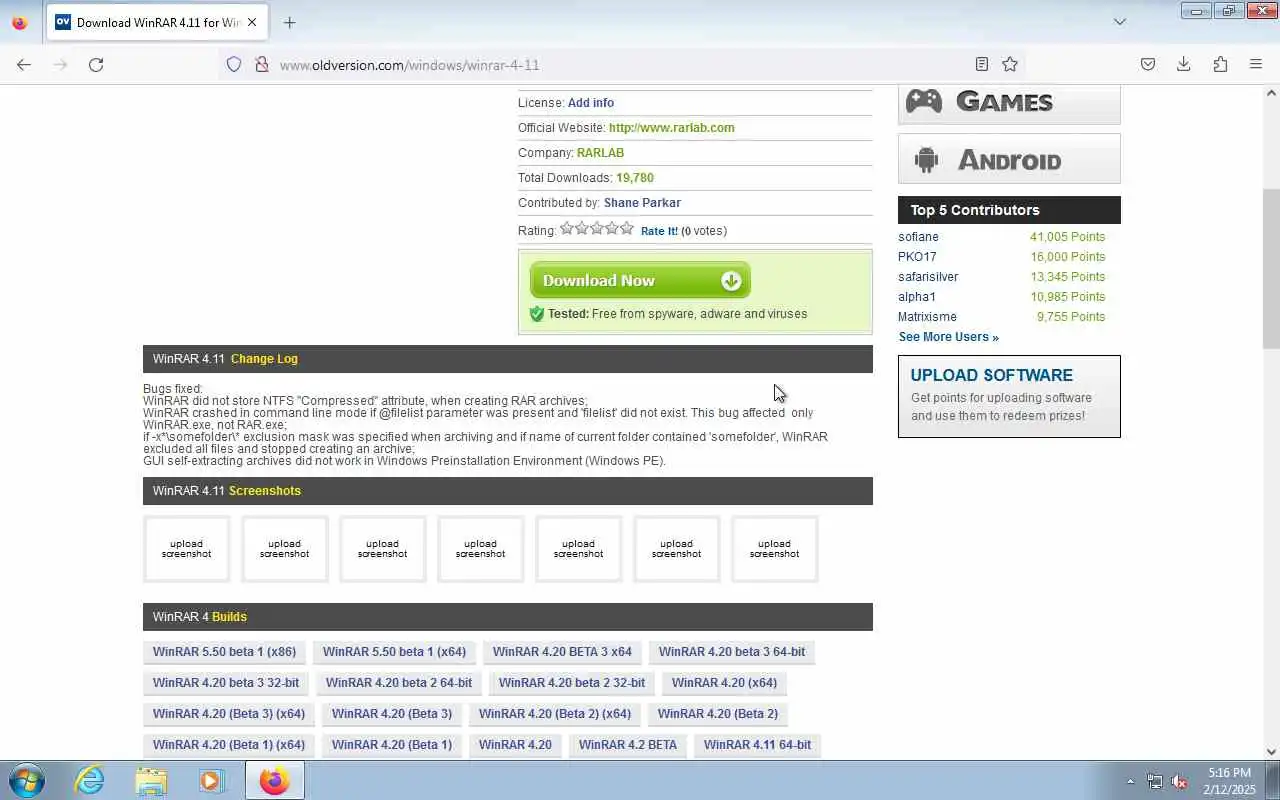Expand the list all tabs chevron
This screenshot has height=800, width=1280.
coord(1120,22)
